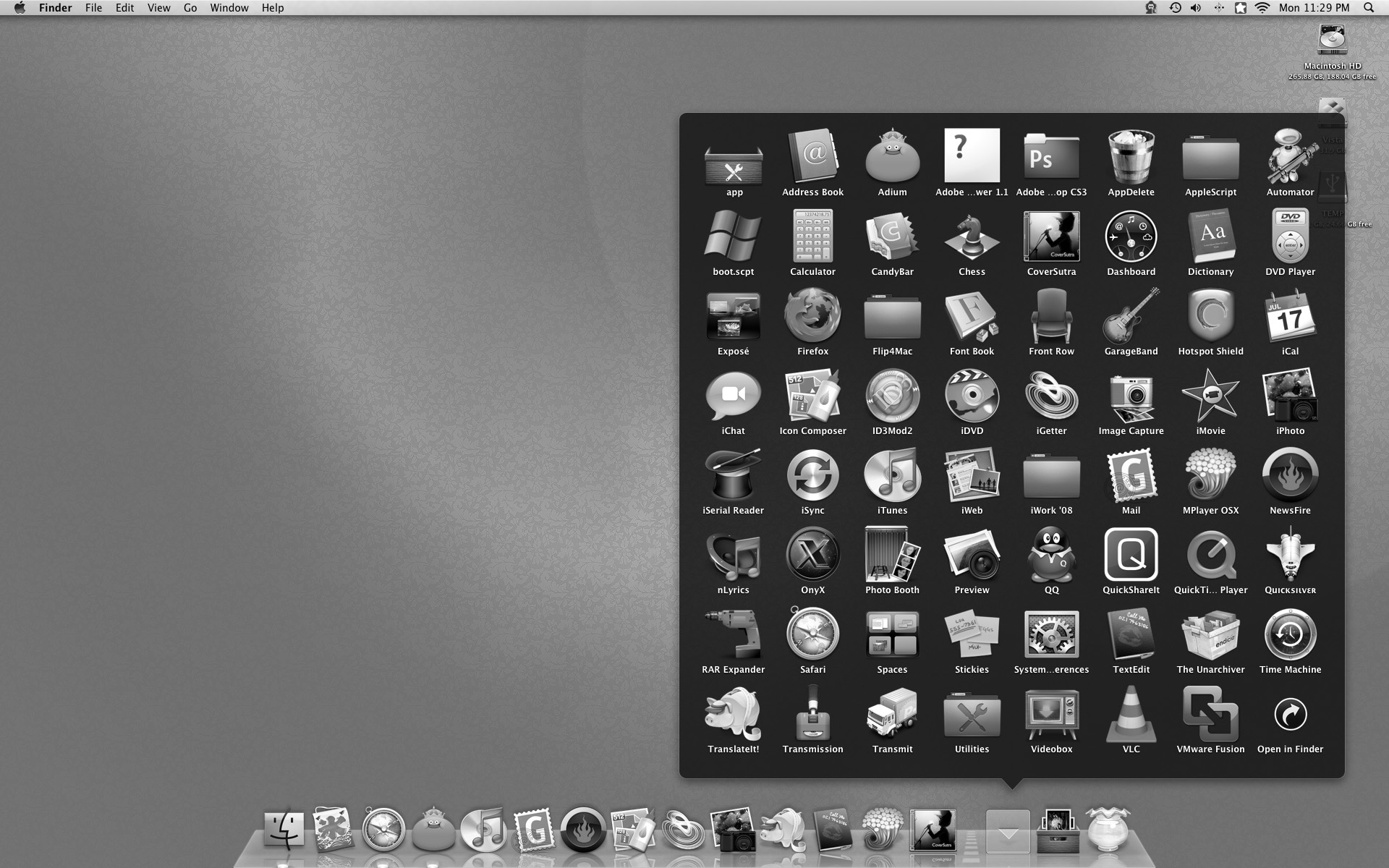The image size is (1389, 868).
Task: Open Stickies in the stack grid
Action: tap(972, 634)
